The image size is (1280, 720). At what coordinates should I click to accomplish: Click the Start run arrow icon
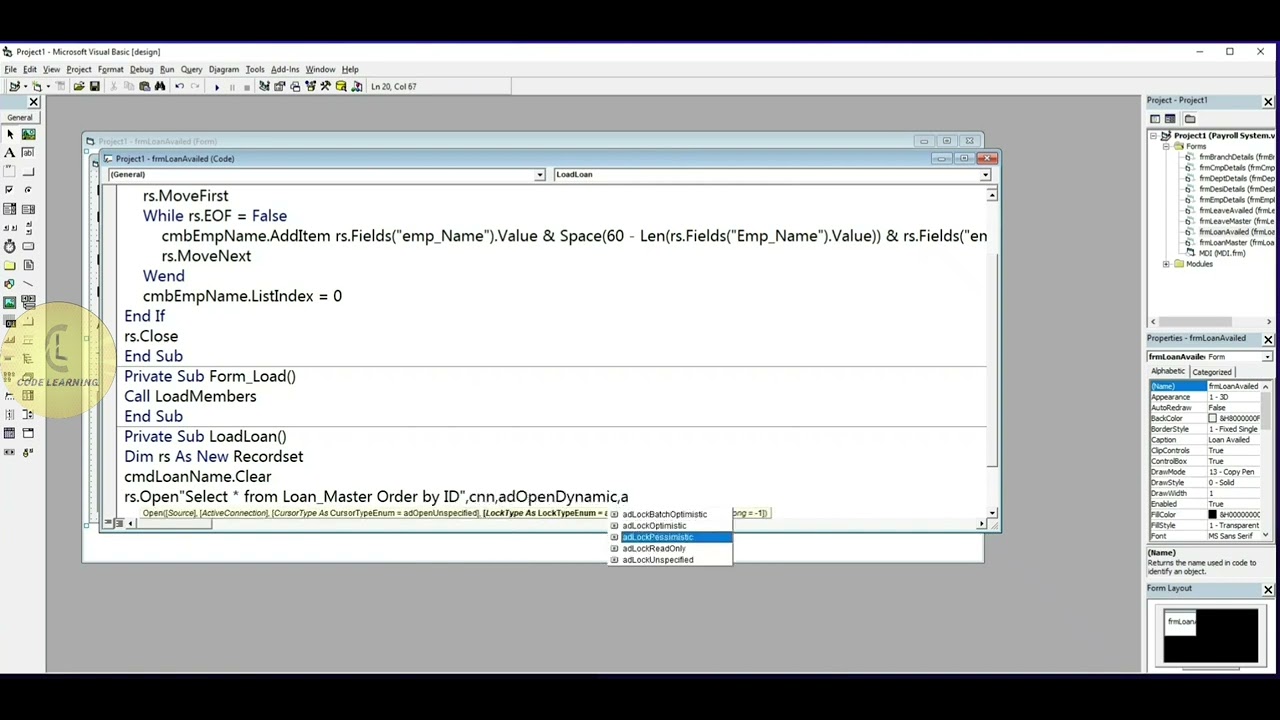217,87
